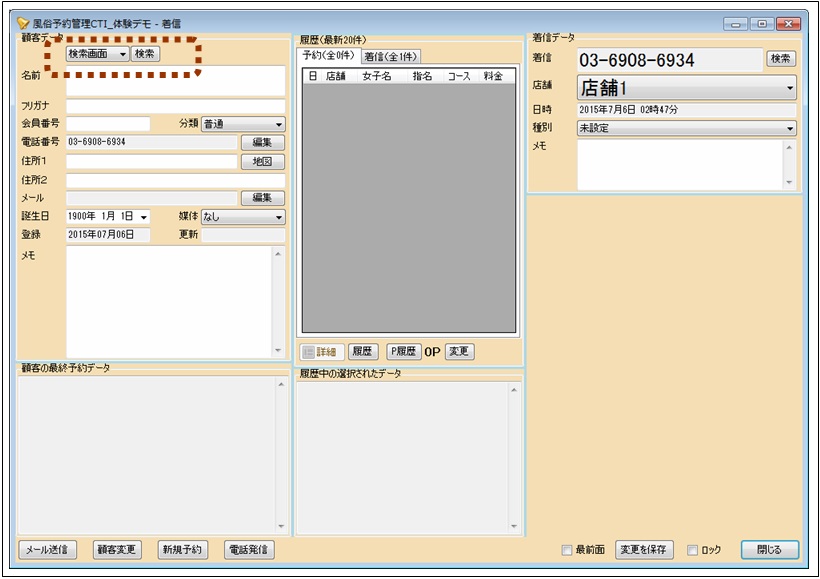Expand the 店舗1 store dropdown

tap(687, 88)
